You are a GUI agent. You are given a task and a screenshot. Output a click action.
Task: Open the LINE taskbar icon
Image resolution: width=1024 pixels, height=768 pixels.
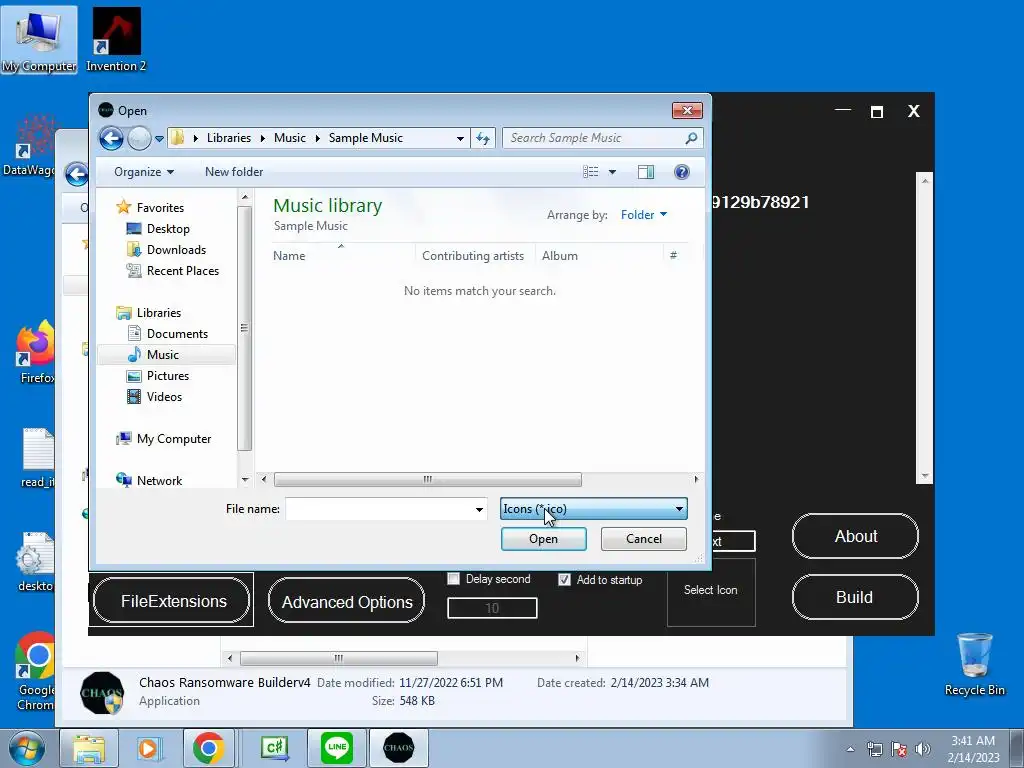coord(337,748)
